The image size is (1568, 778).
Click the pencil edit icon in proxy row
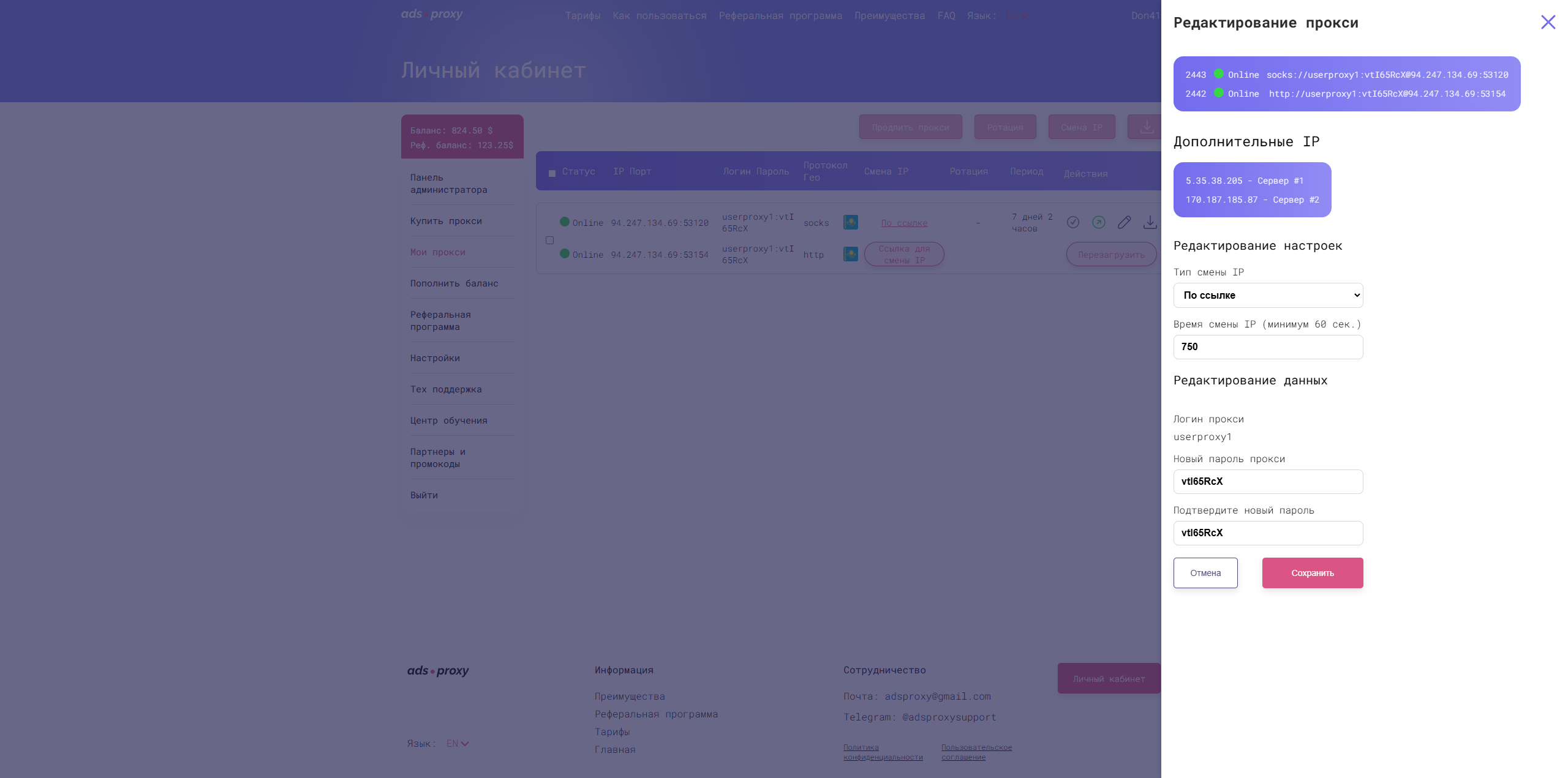pos(1124,222)
